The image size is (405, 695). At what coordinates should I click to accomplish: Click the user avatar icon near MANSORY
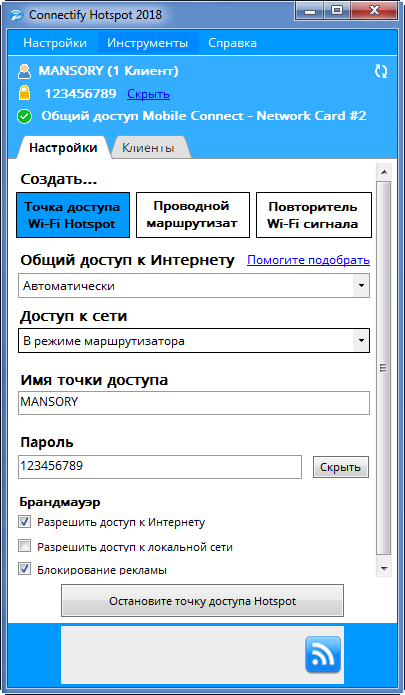point(25,71)
